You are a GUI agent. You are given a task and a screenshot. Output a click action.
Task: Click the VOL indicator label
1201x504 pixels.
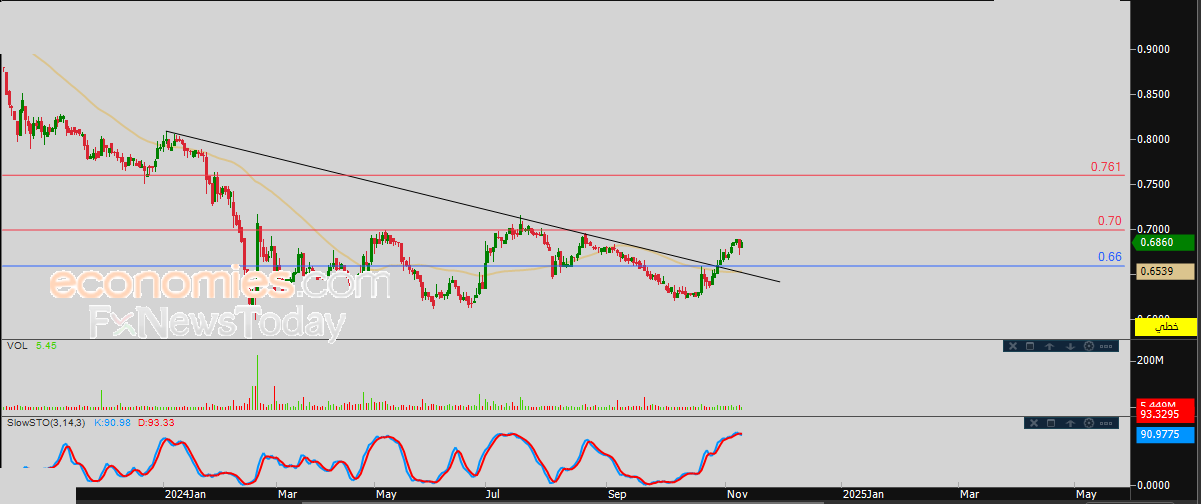17,346
